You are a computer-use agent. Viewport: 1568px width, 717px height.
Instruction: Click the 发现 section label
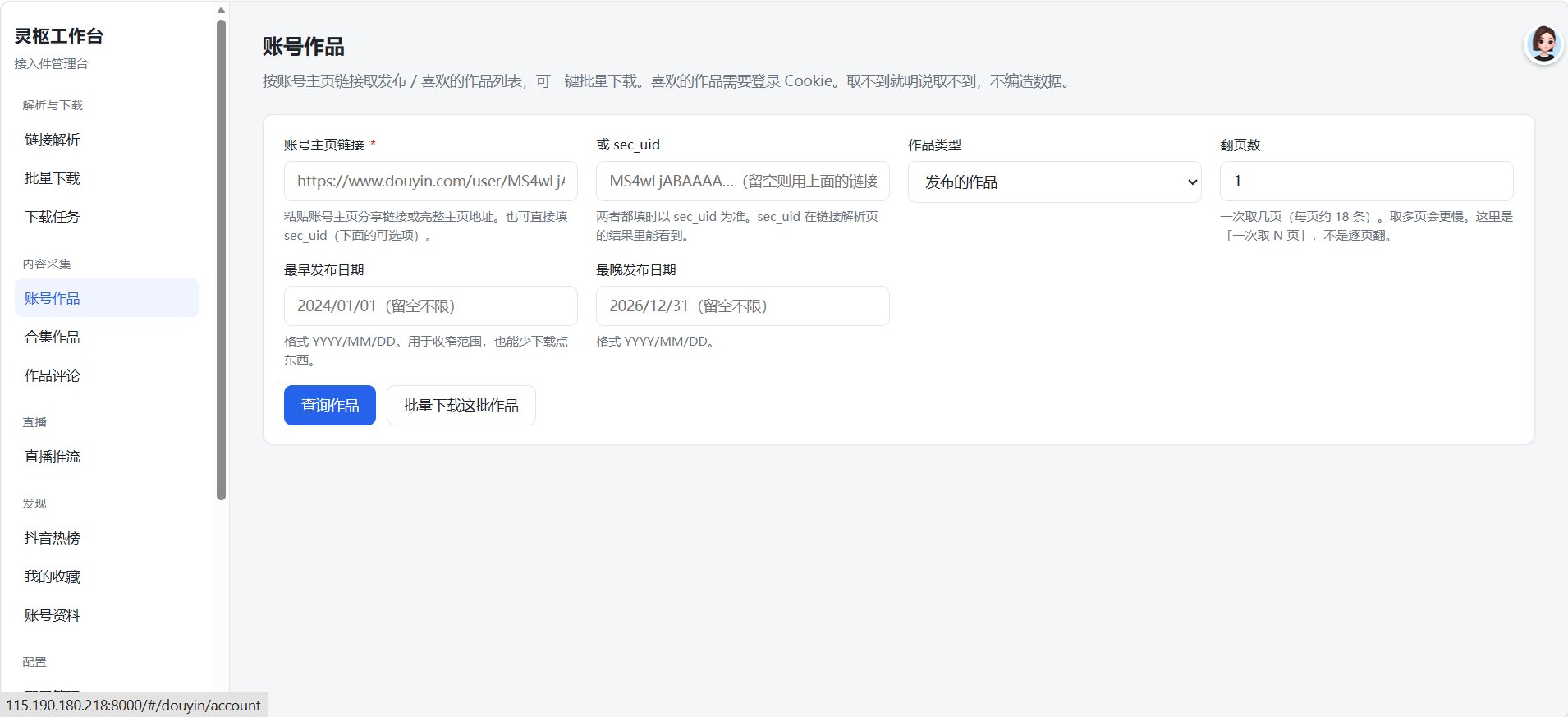tap(34, 503)
